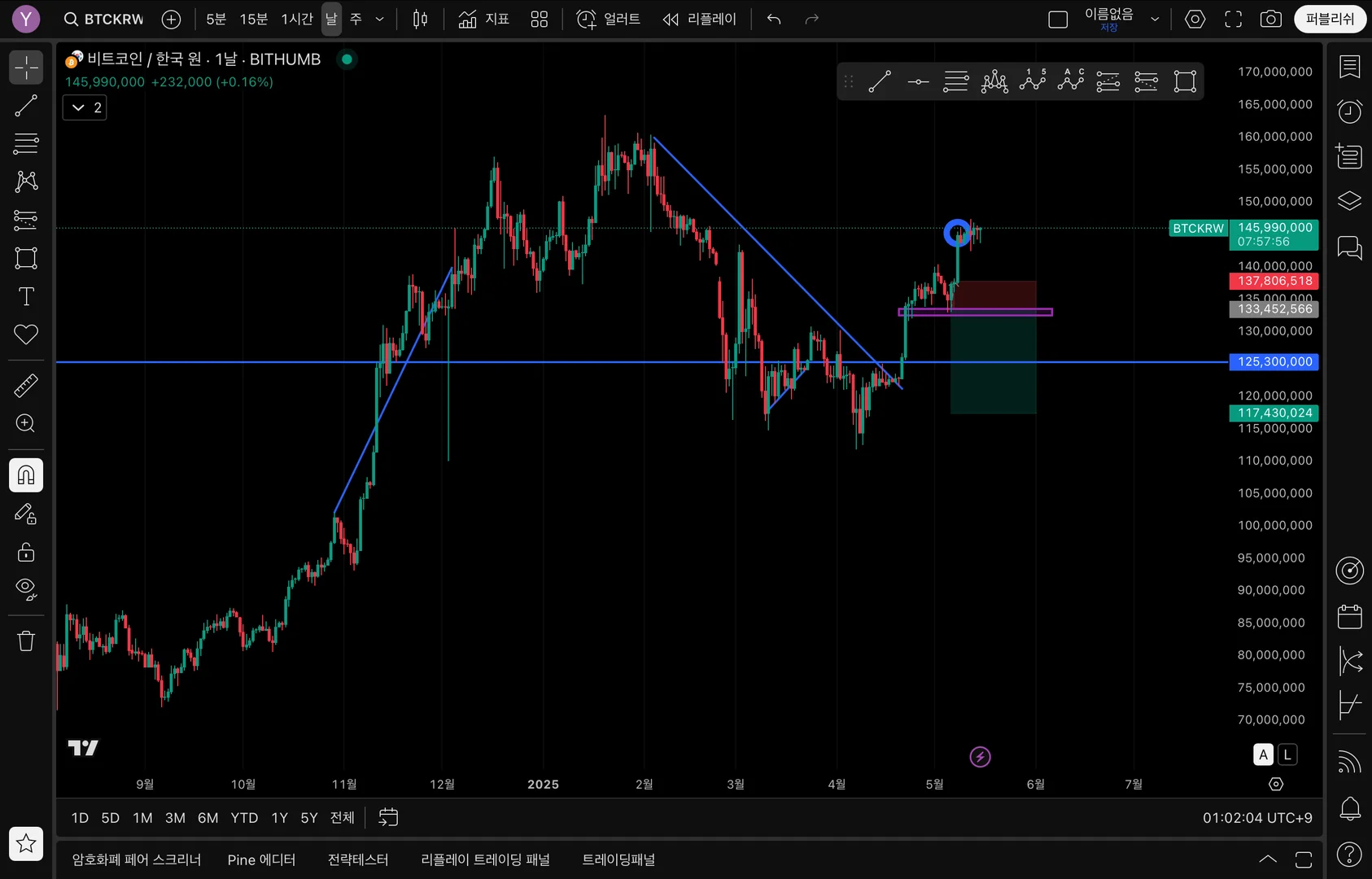Open the forecasting and position tools in left sidebar
This screenshot has height=879, width=1372.
point(26,220)
